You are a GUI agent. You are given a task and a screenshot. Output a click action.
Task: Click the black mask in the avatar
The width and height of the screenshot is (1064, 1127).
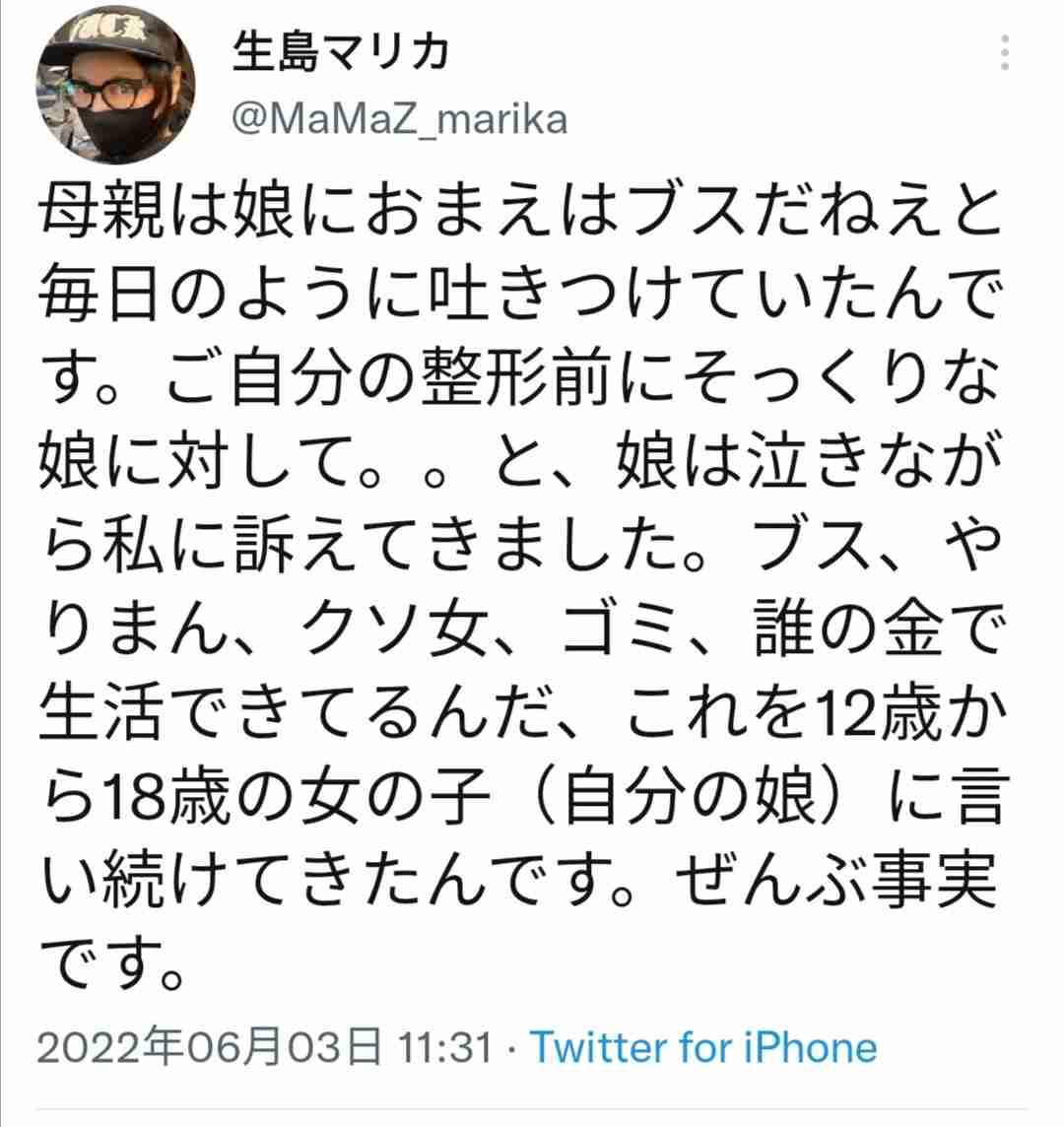[x=111, y=129]
